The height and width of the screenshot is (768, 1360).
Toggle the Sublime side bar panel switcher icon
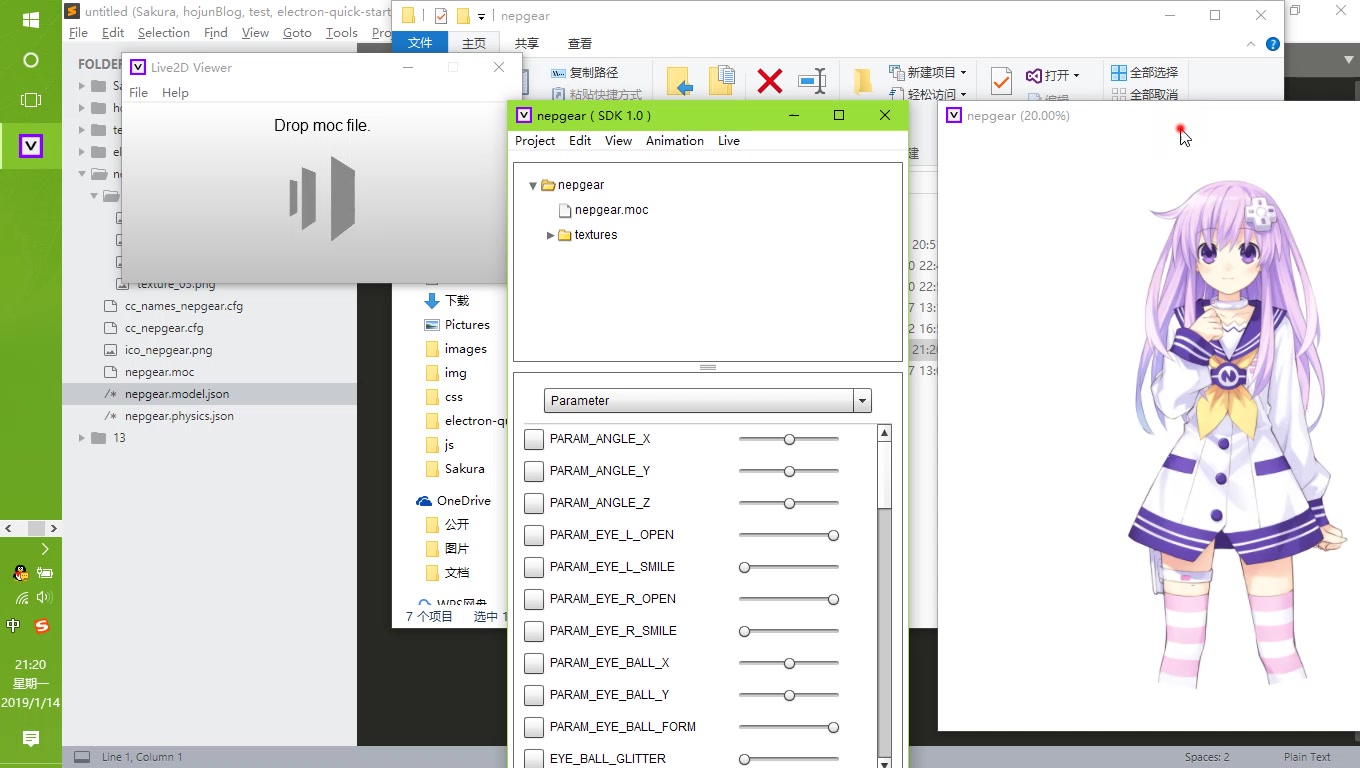coord(82,757)
